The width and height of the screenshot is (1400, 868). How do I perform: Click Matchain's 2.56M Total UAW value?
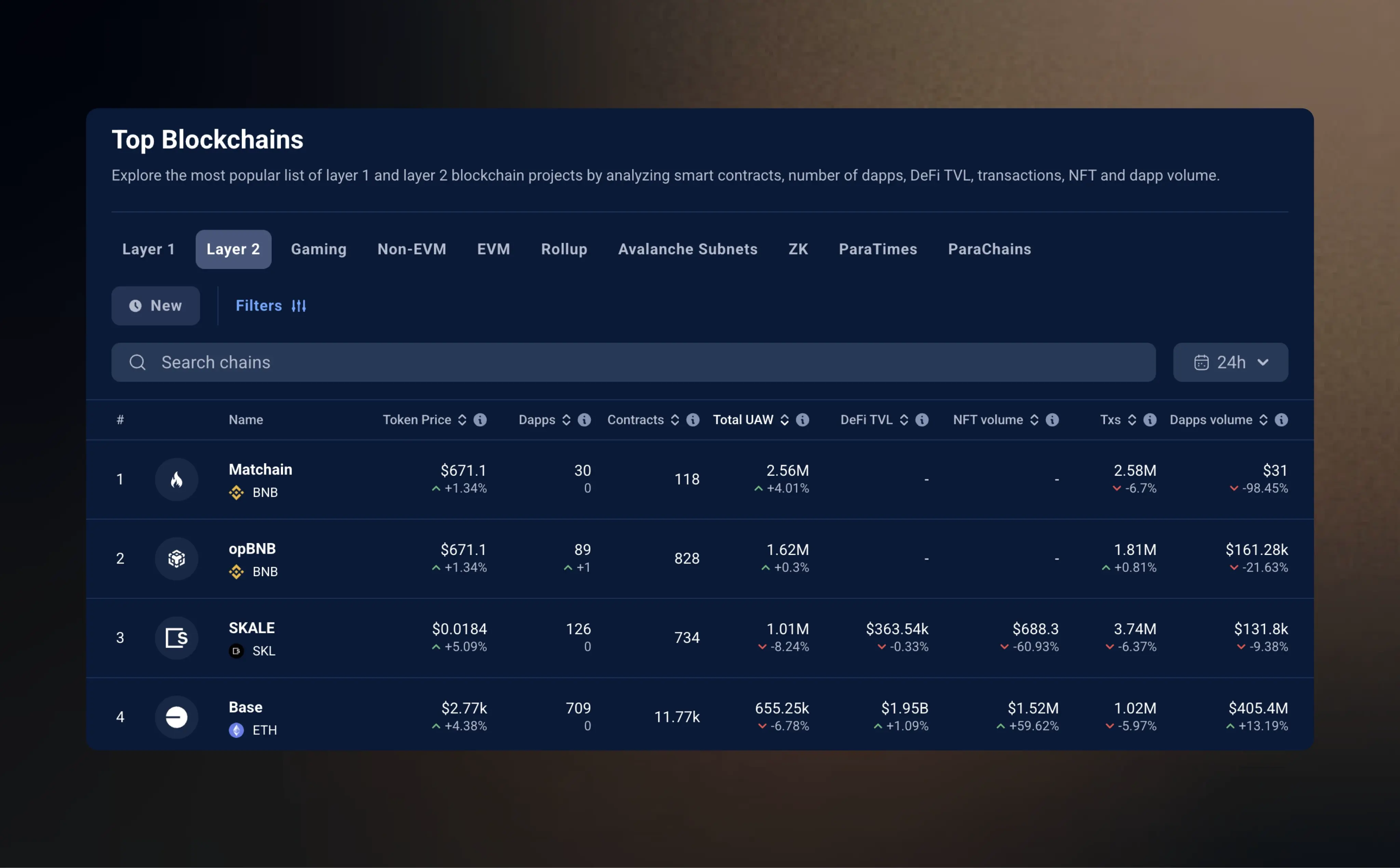pyautogui.click(x=787, y=471)
